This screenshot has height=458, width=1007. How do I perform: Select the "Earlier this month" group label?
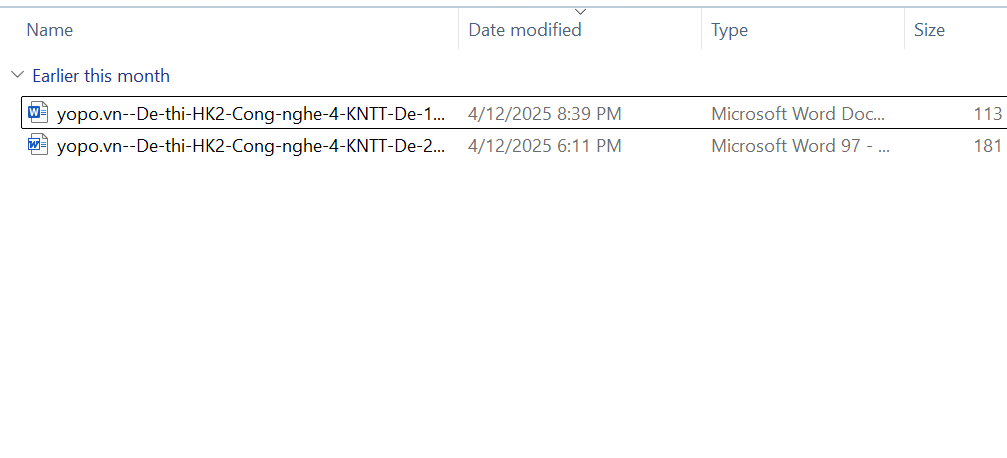tap(101, 76)
